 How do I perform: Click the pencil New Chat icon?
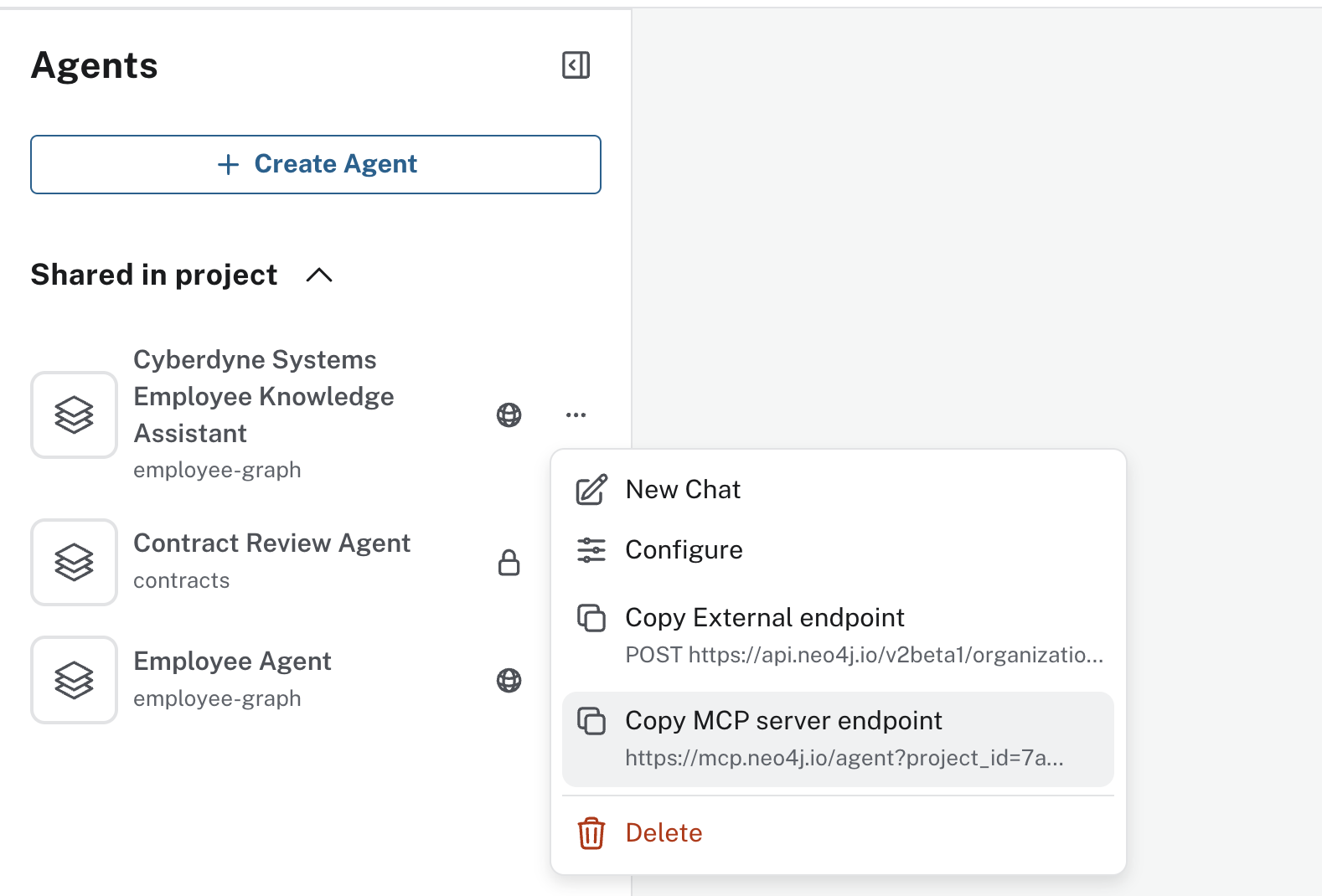(x=591, y=490)
